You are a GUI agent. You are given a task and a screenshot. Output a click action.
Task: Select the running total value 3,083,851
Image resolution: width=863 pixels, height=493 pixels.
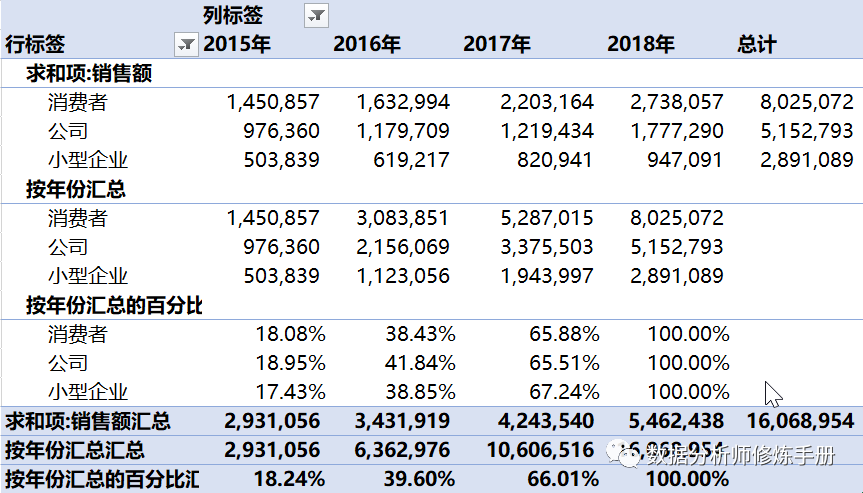click(x=403, y=218)
